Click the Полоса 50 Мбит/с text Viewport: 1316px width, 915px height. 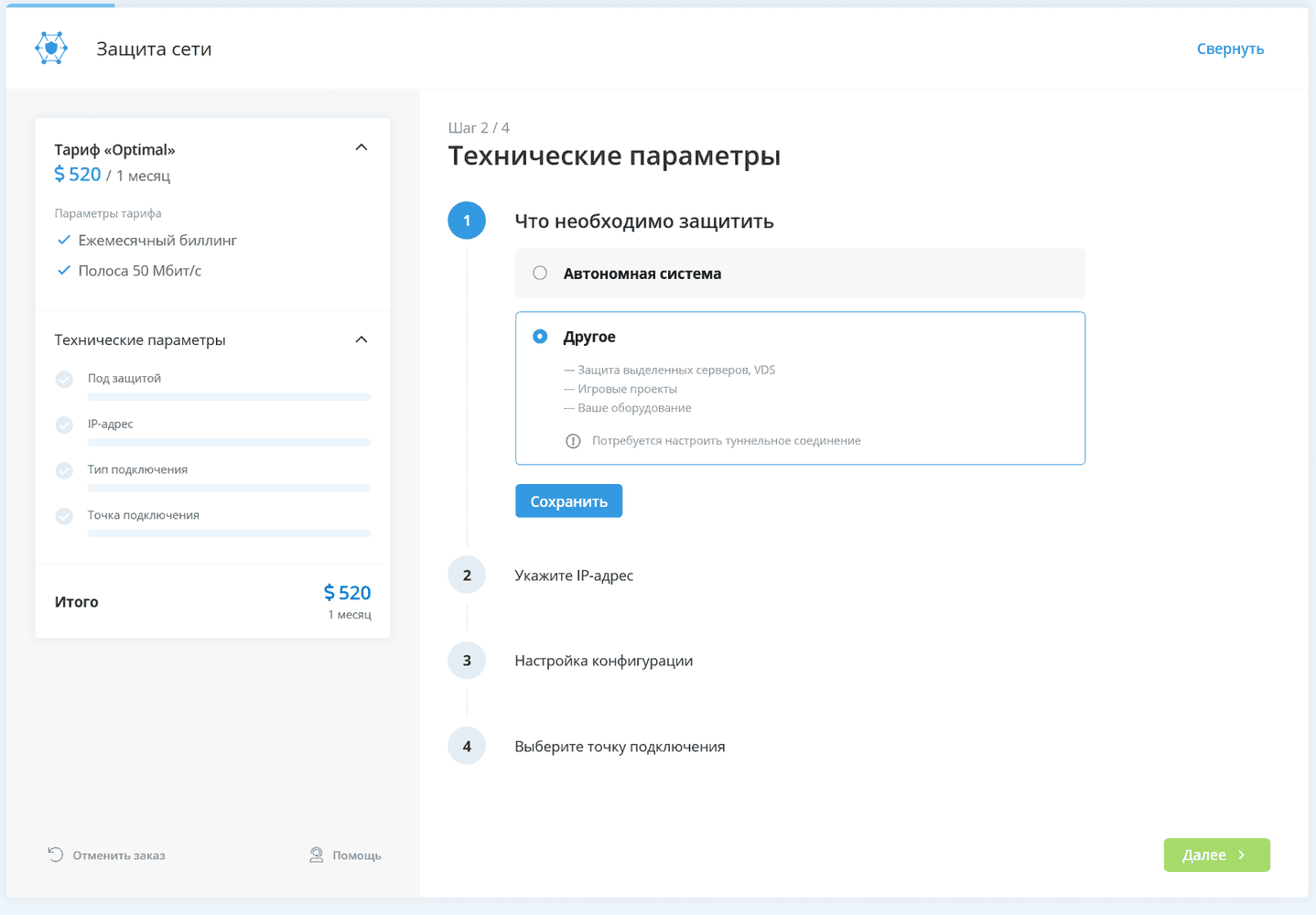pos(140,271)
